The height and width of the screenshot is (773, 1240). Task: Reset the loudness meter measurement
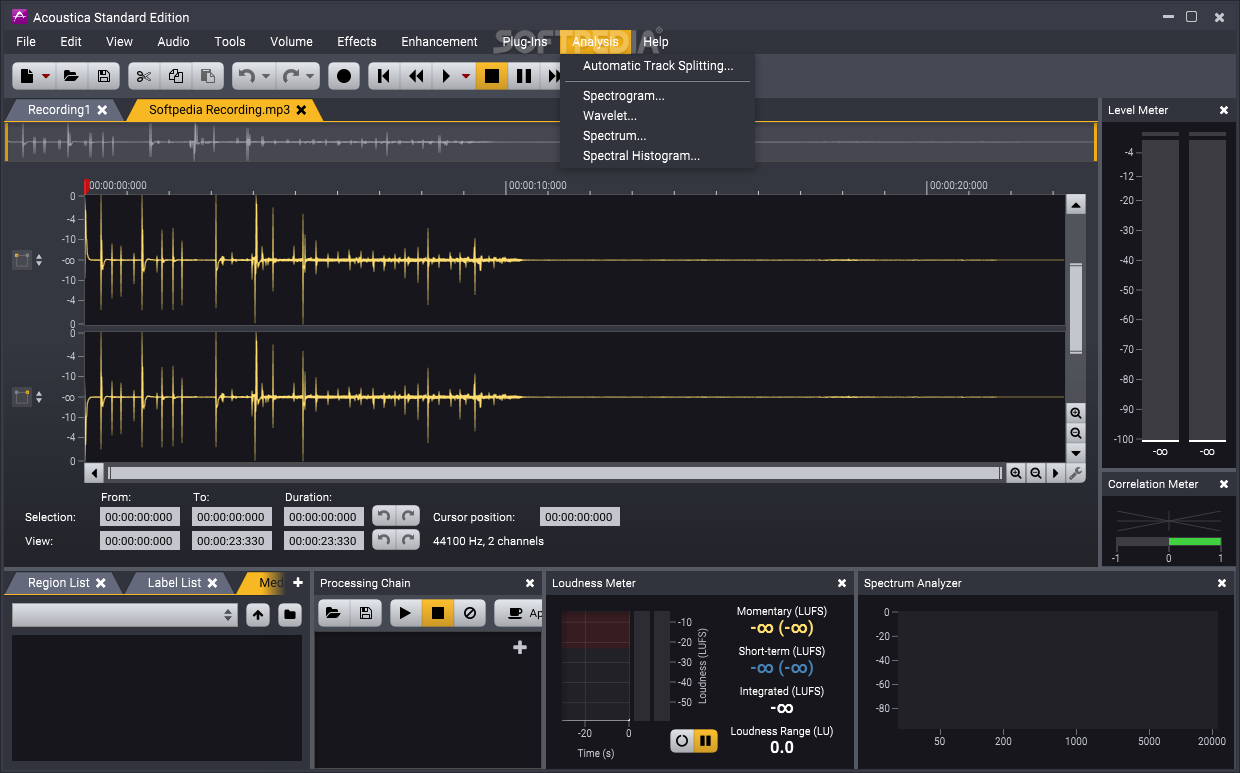pos(682,741)
